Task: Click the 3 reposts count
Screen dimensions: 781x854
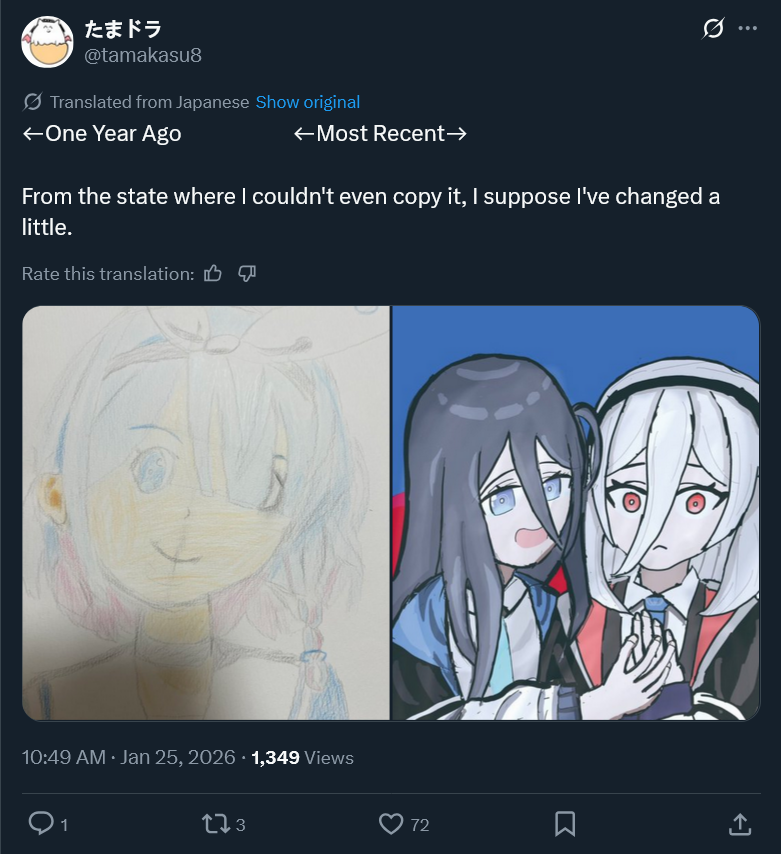Action: pos(240,825)
